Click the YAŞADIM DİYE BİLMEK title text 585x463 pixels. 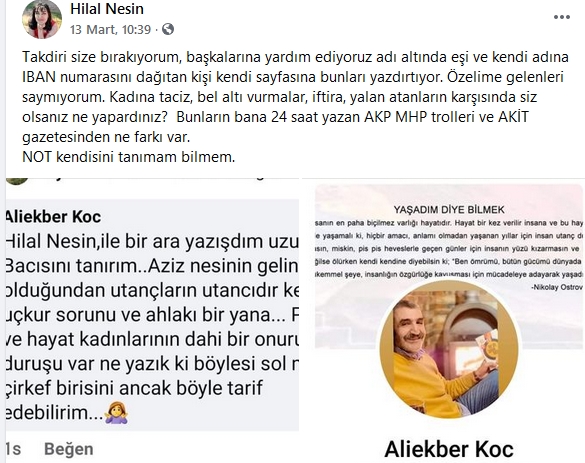coord(449,210)
